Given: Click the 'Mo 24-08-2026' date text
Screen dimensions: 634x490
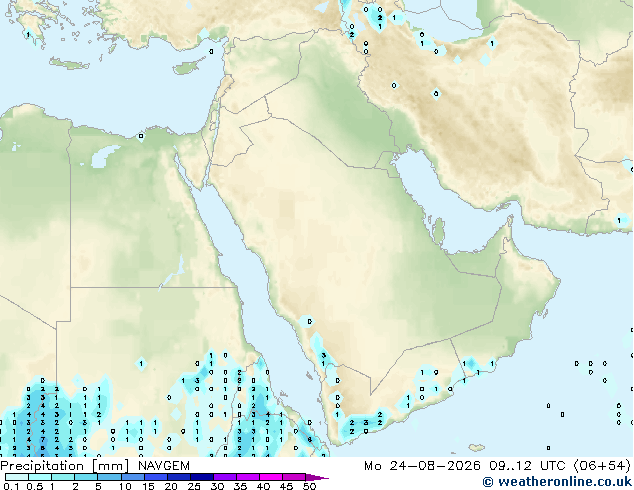Looking at the screenshot, I should 422,466.
